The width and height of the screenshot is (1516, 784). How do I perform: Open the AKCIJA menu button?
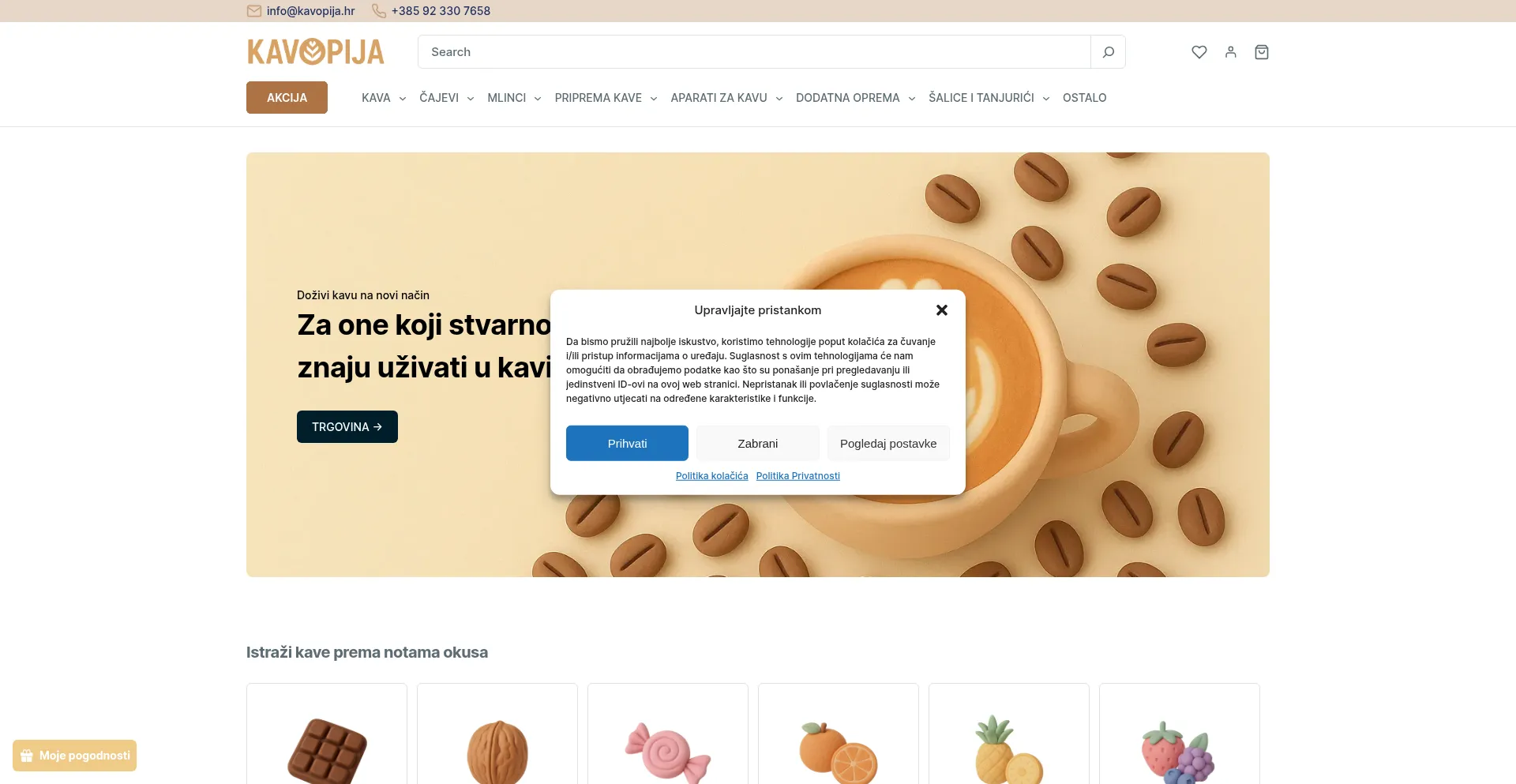[287, 98]
